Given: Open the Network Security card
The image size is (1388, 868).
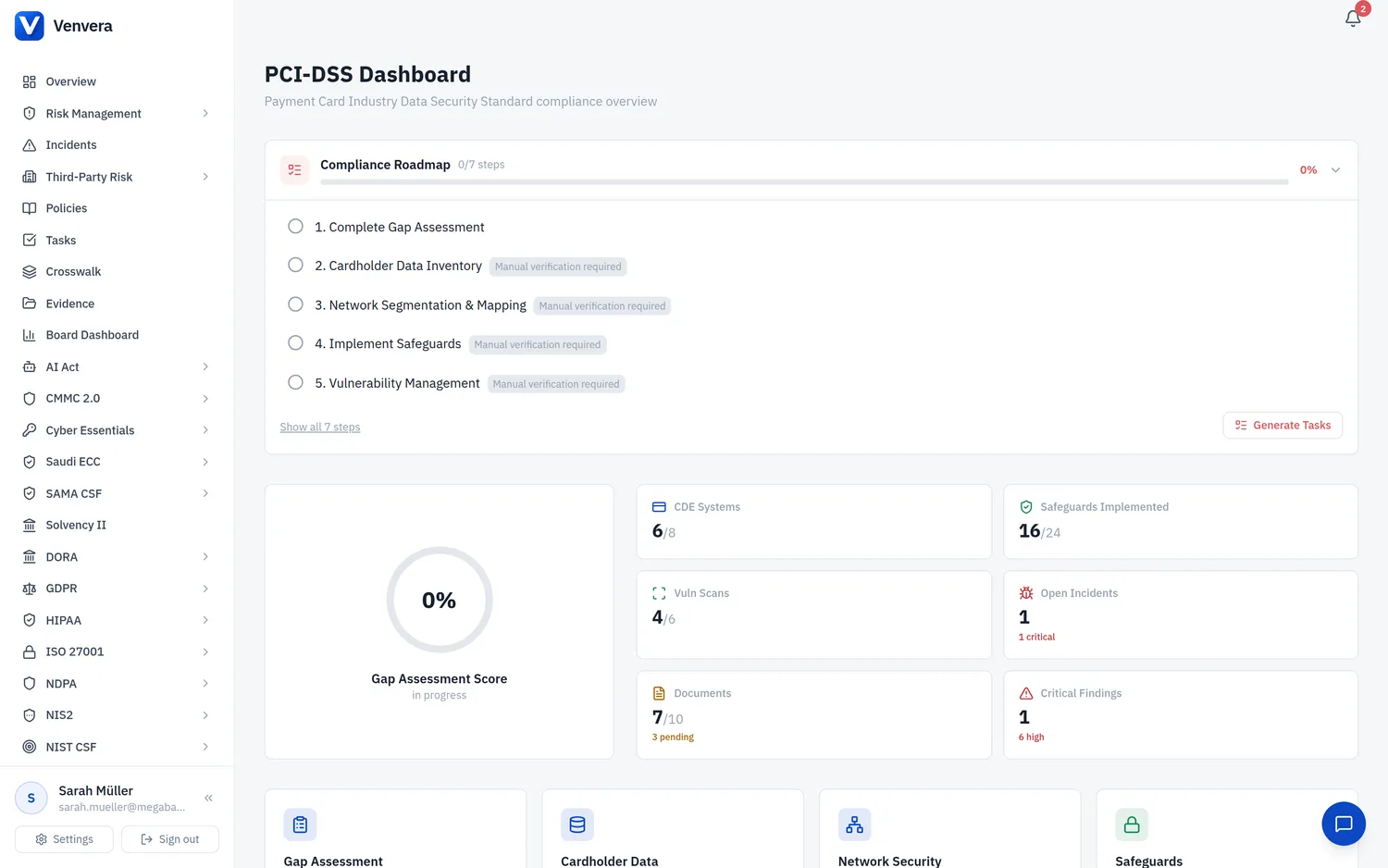Looking at the screenshot, I should pos(950,829).
